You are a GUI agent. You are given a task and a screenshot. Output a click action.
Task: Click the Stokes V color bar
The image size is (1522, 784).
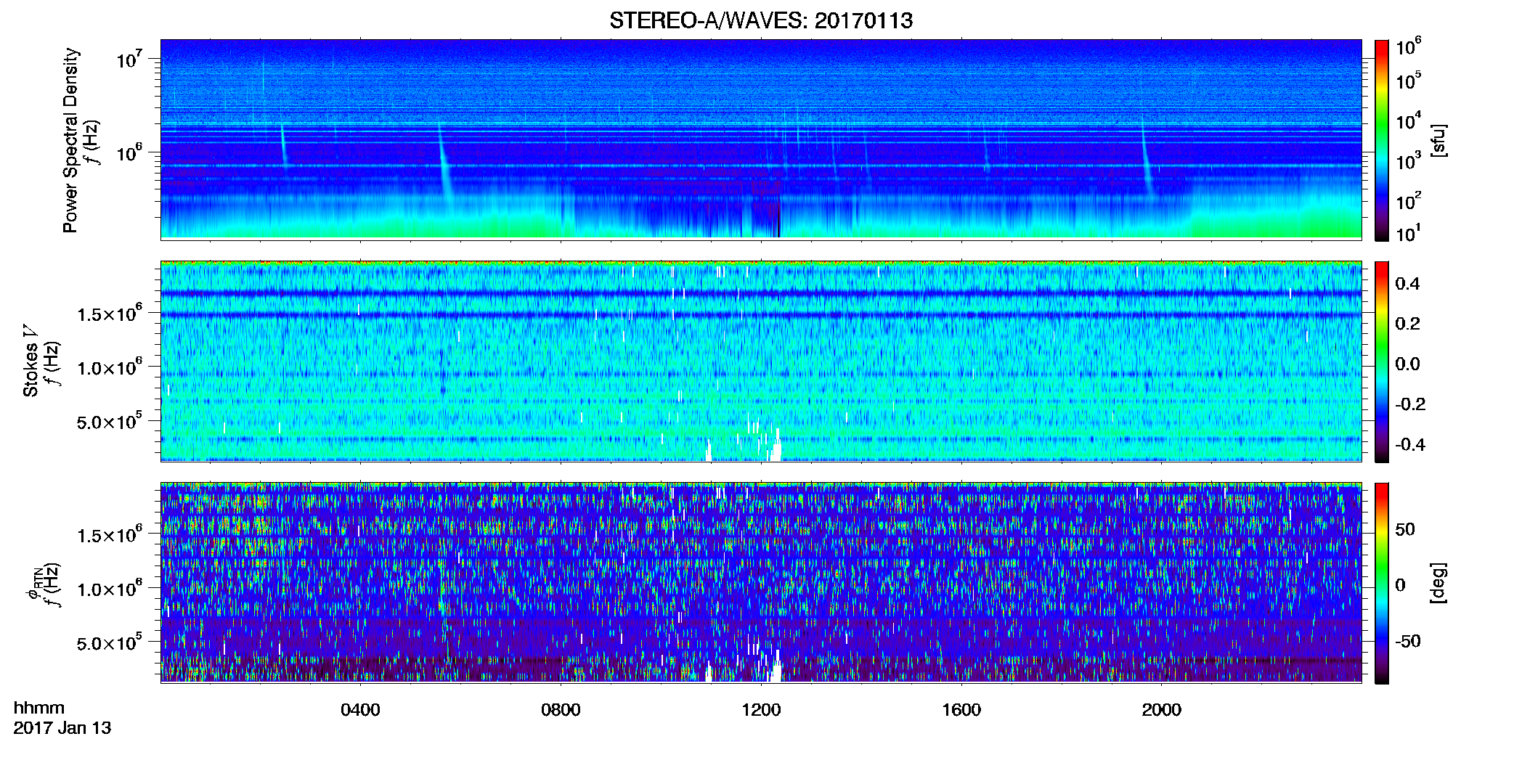pos(1382,362)
